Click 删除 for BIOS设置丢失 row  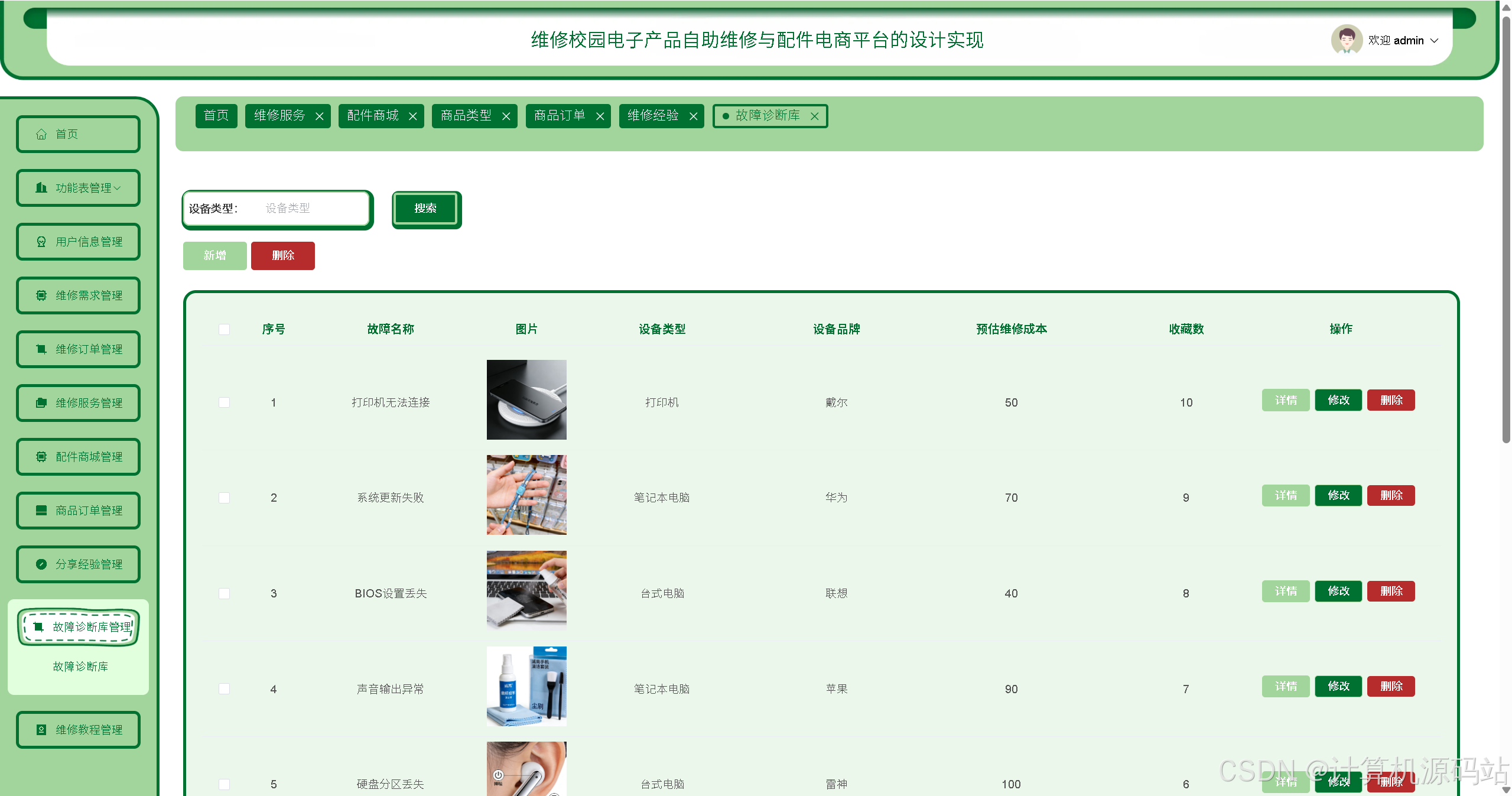(1391, 592)
